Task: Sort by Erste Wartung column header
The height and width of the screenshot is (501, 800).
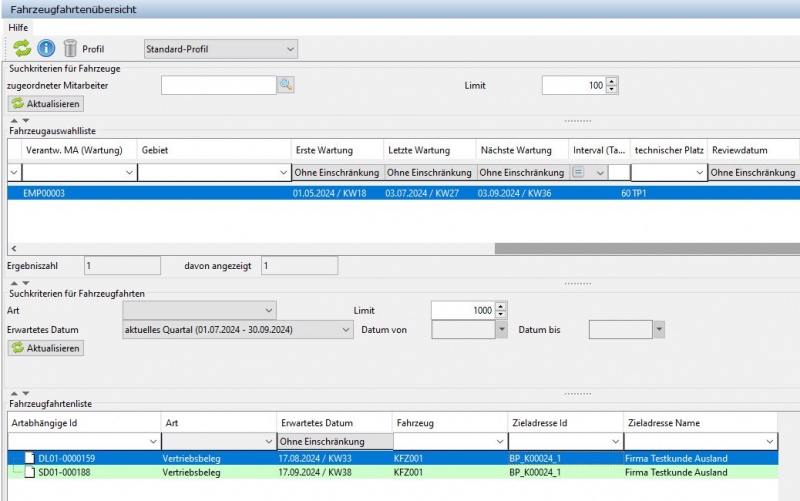Action: pyautogui.click(x=337, y=150)
